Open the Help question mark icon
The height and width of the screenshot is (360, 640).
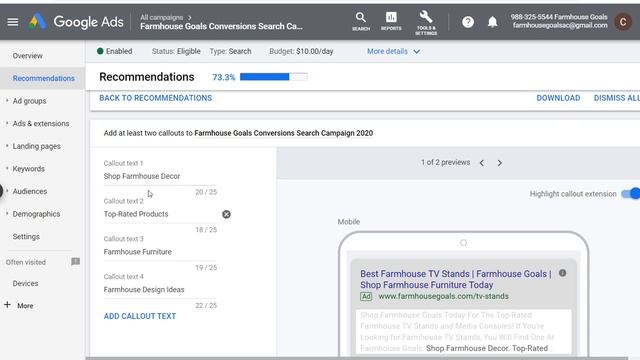point(468,22)
